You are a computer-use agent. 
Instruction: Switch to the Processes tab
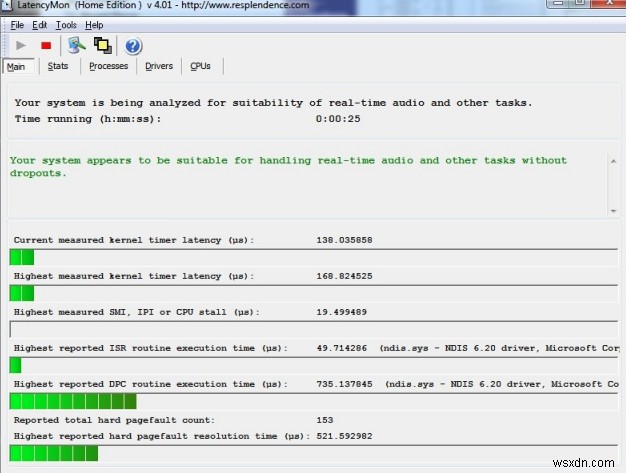[109, 66]
